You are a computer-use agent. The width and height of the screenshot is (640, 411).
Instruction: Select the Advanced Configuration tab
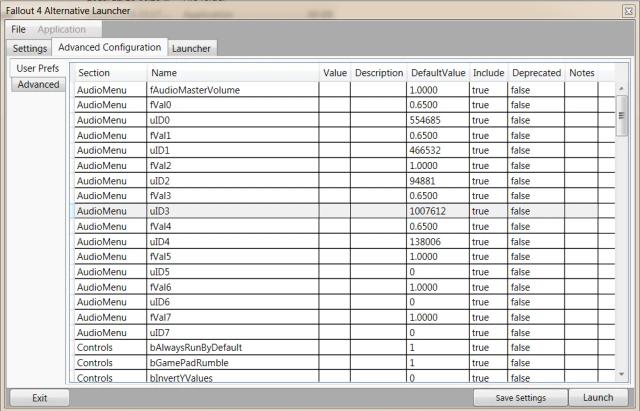point(109,47)
